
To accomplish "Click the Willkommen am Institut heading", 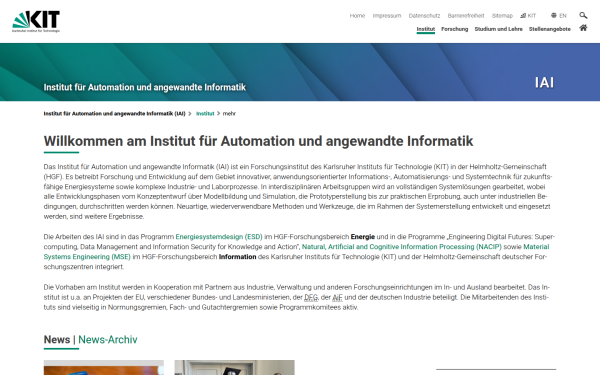I will pos(258,141).
